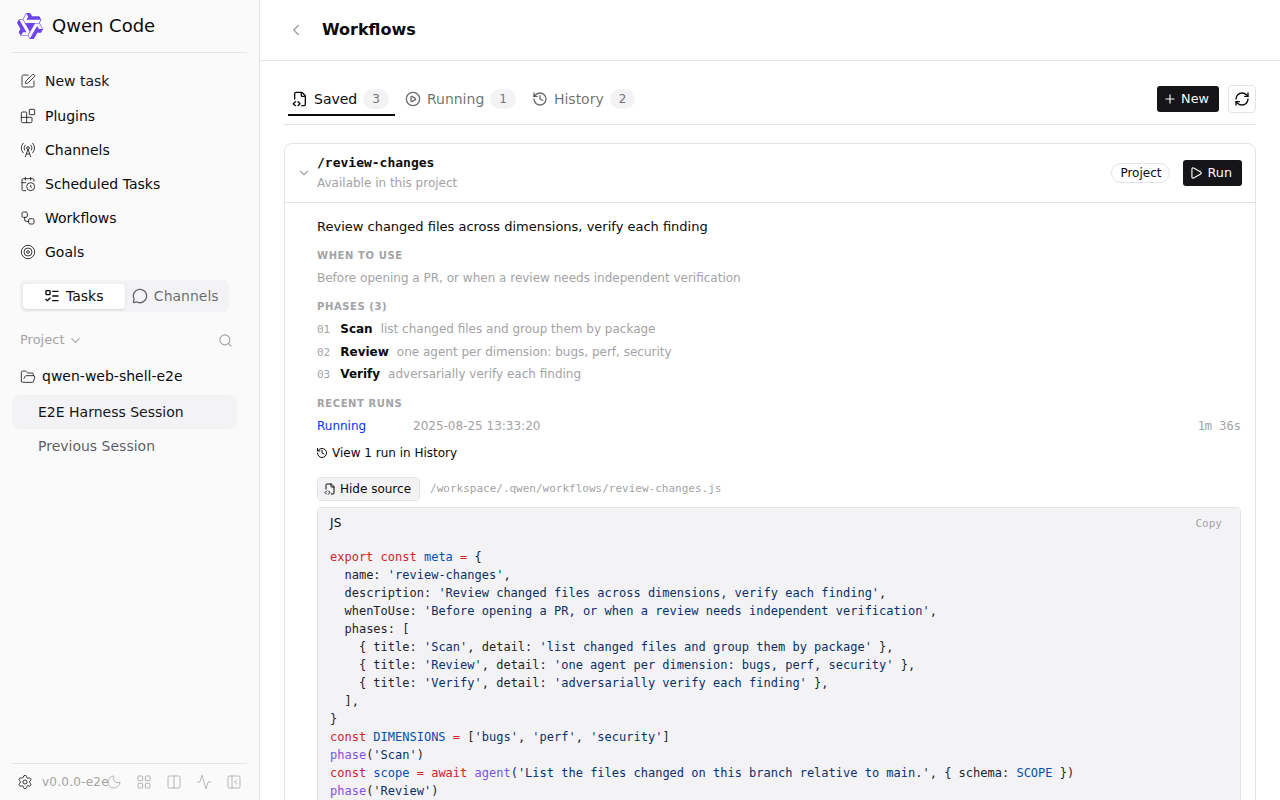Image resolution: width=1280 pixels, height=800 pixels.
Task: Run the review-changes workflow
Action: 1212,173
